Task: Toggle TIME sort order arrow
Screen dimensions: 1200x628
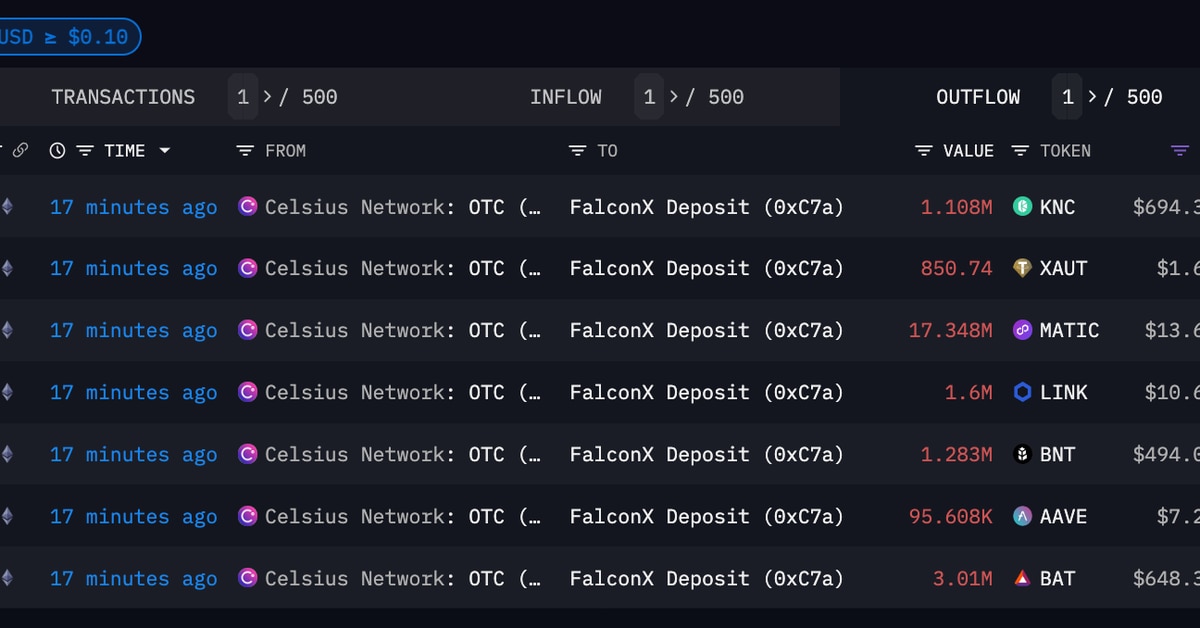Action: 165,151
